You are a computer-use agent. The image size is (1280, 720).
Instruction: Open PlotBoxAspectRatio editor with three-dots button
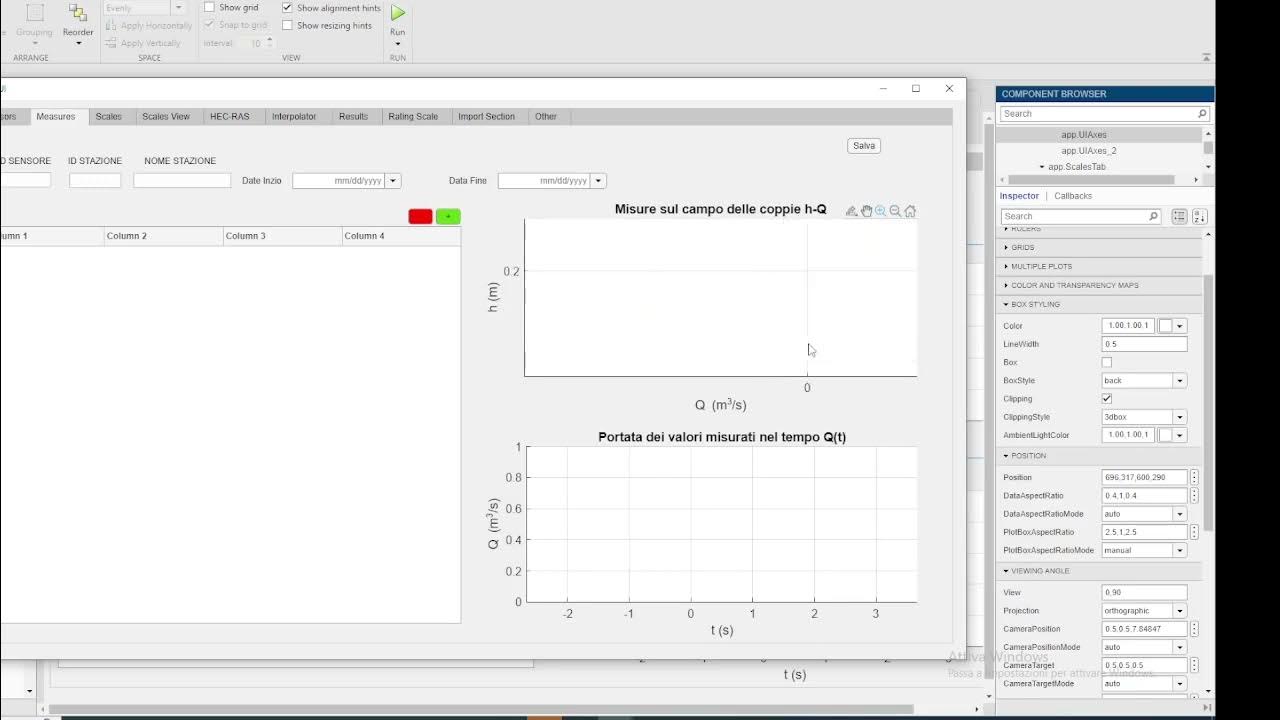1194,532
